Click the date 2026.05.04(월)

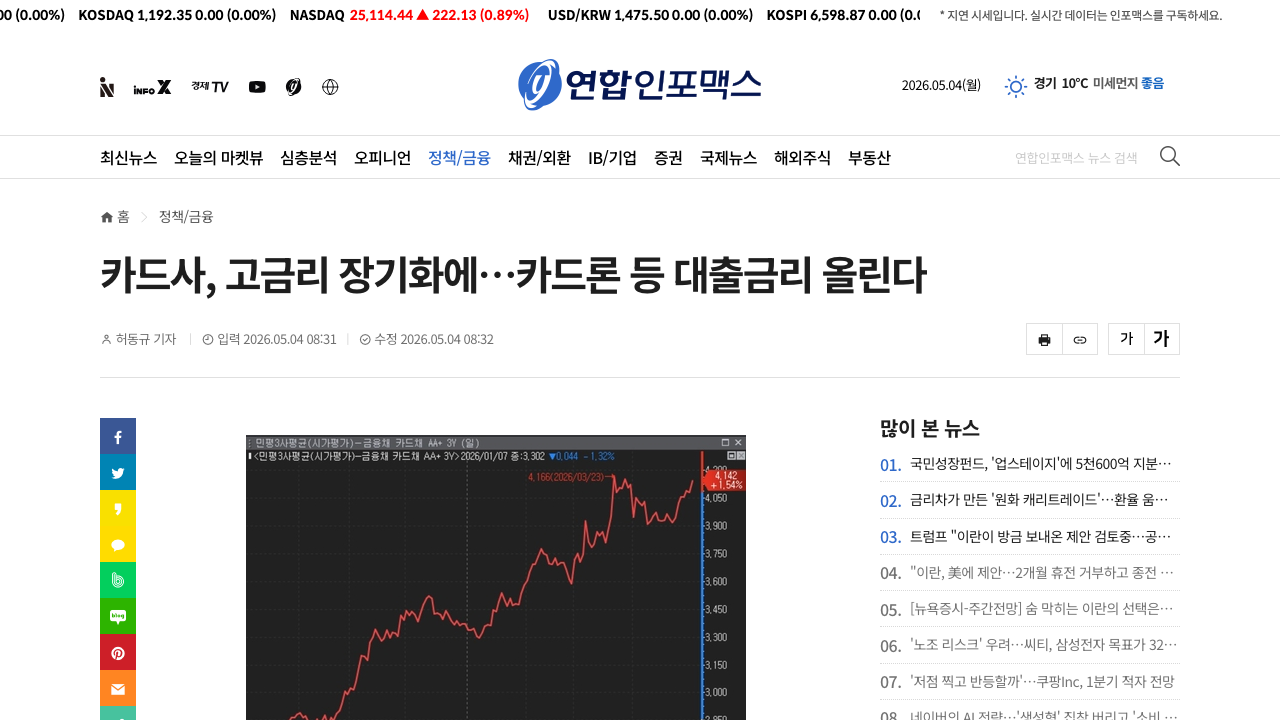[941, 85]
